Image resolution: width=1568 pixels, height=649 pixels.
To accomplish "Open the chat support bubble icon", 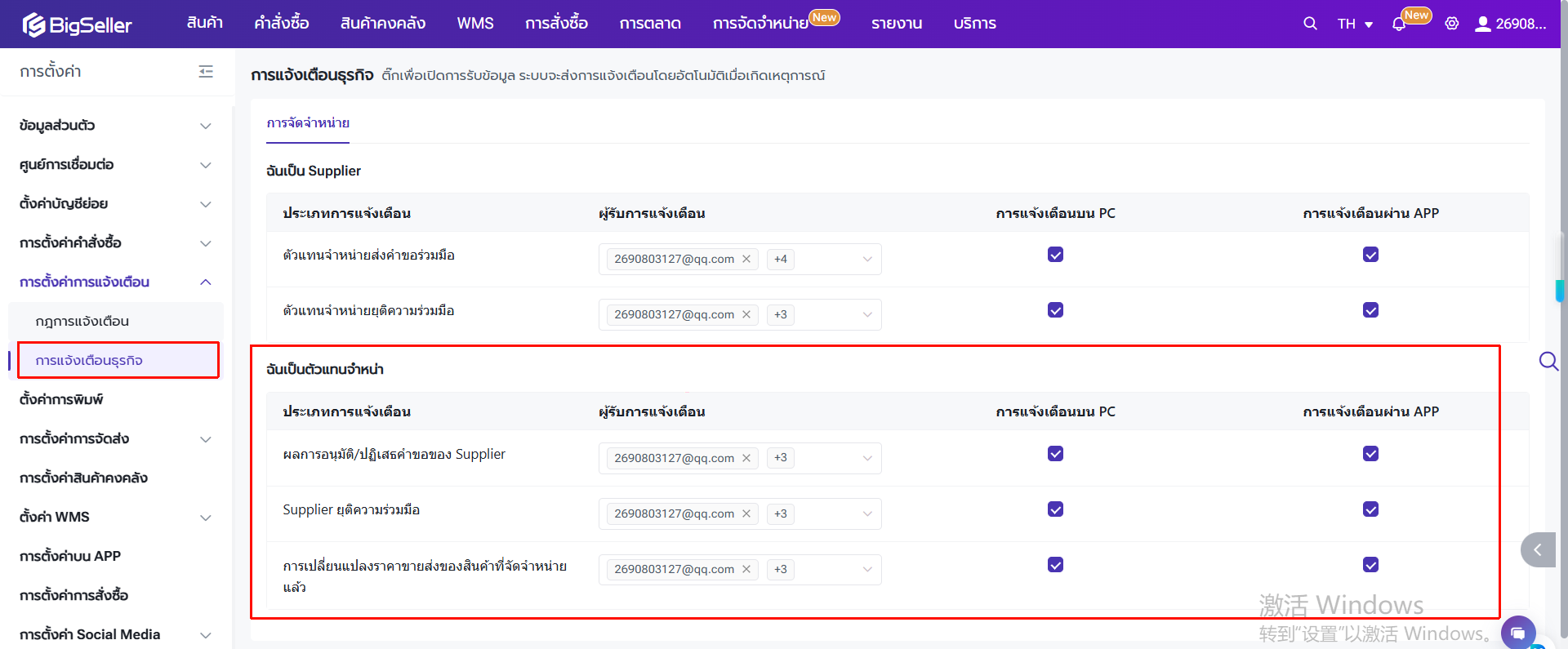I will pyautogui.click(x=1517, y=633).
